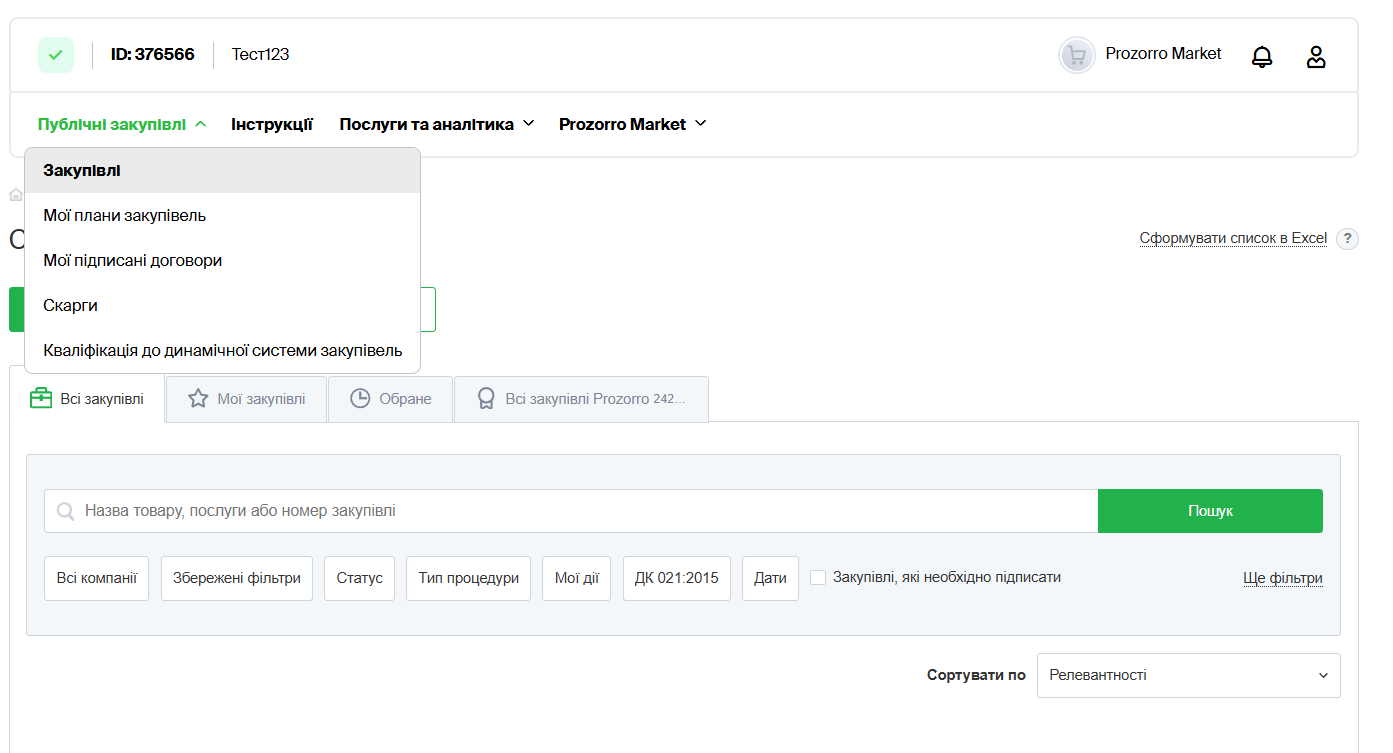Click the Сформувати список в Excel link
This screenshot has width=1393, height=753.
pos(1233,239)
